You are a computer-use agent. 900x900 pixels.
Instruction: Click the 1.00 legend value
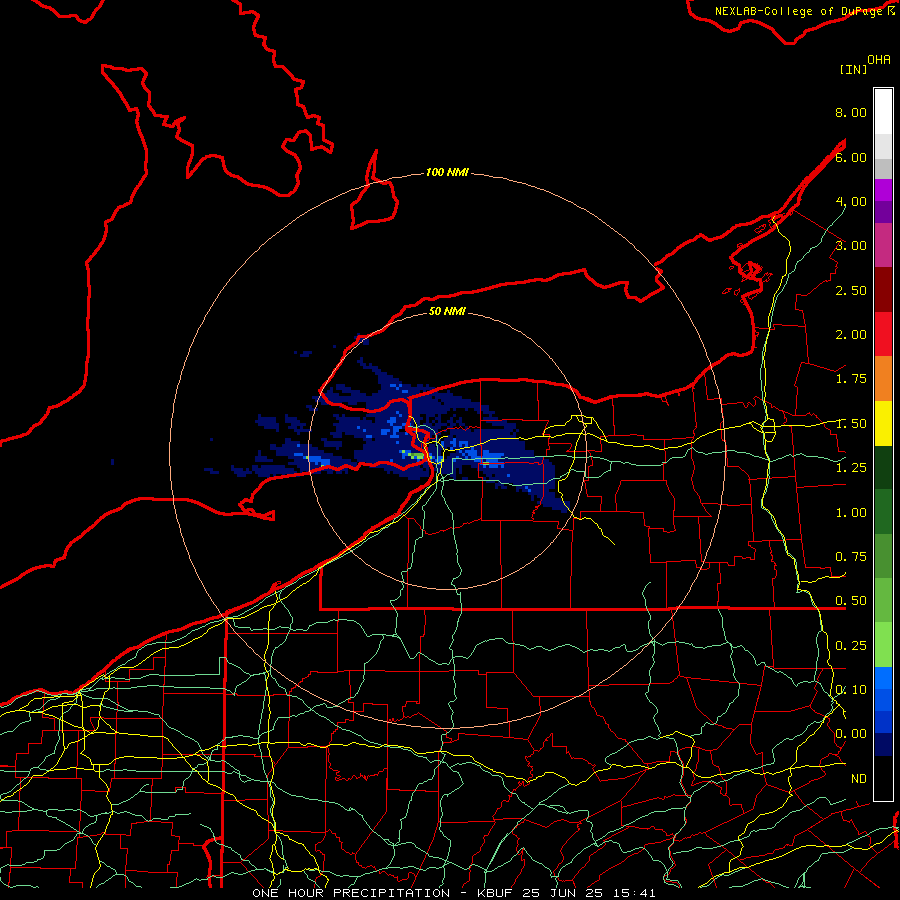pyautogui.click(x=850, y=513)
